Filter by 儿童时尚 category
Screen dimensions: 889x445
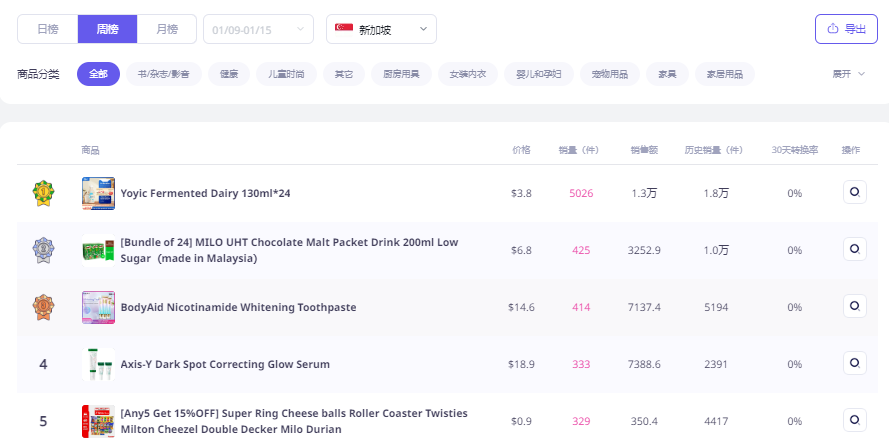(286, 74)
